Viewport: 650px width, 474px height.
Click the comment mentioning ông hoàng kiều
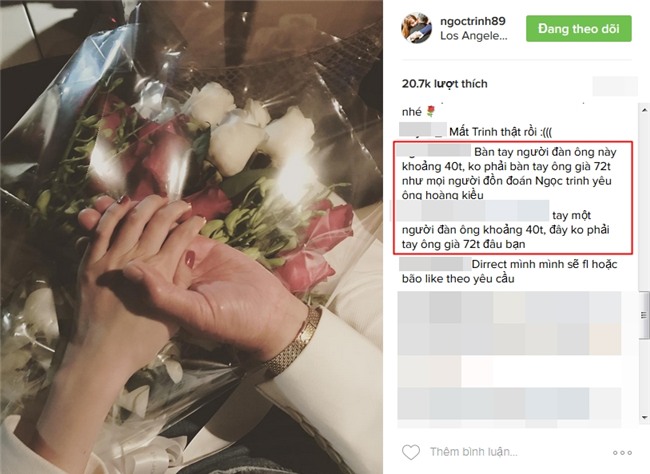509,173
